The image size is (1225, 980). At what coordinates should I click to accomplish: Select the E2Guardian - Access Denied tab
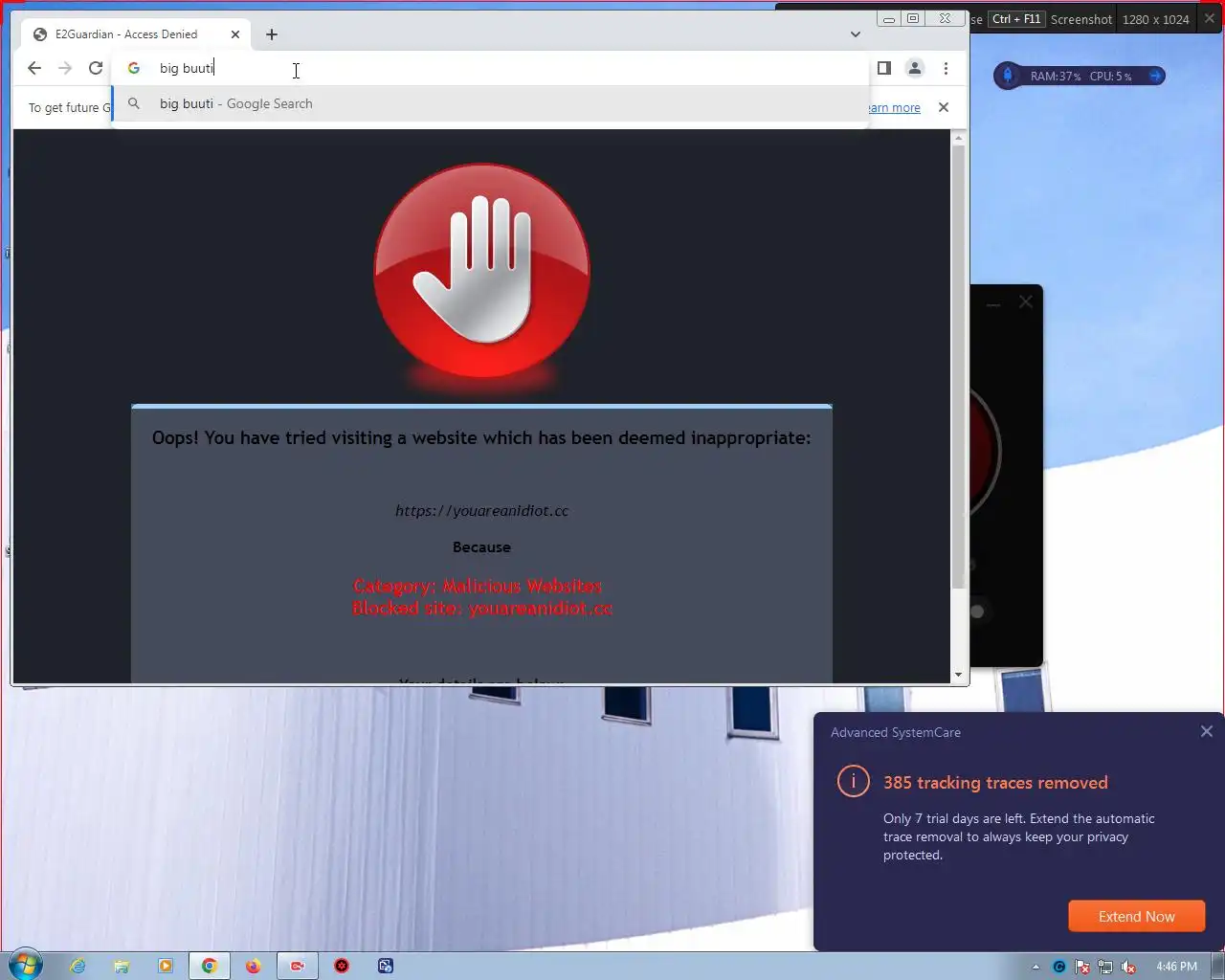tap(134, 34)
